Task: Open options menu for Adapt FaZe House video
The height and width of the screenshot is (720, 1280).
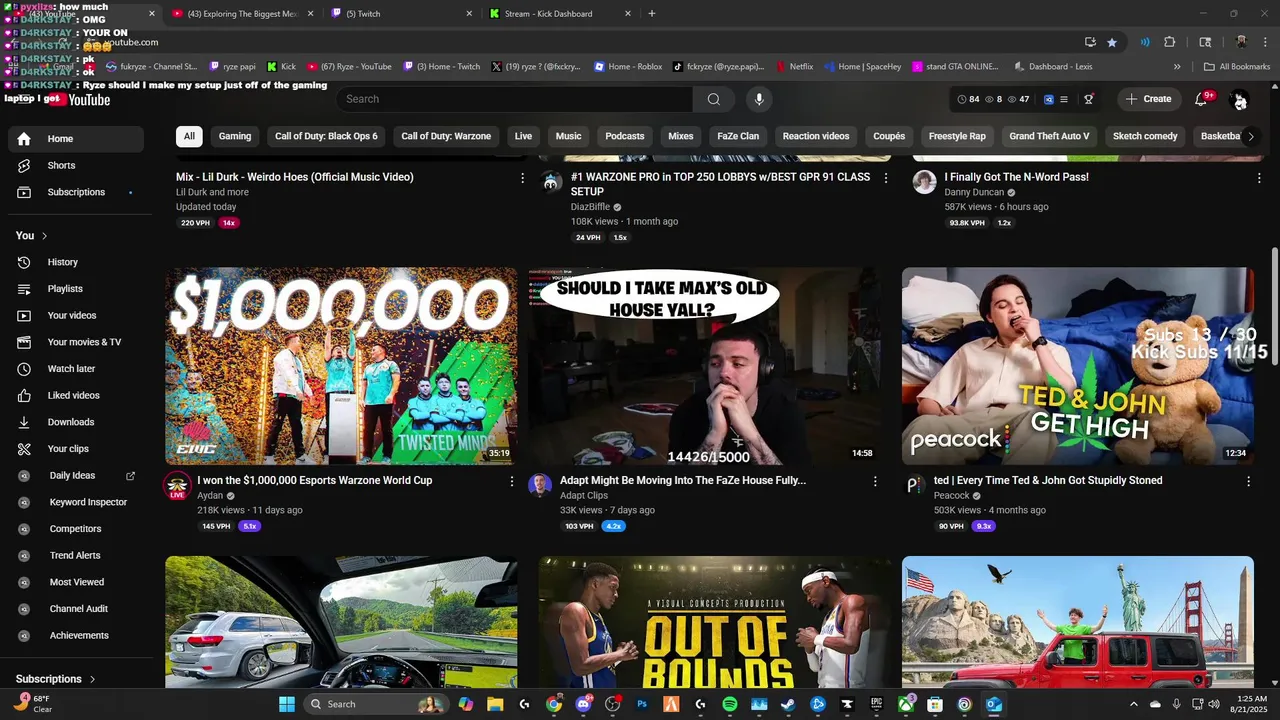Action: [875, 481]
